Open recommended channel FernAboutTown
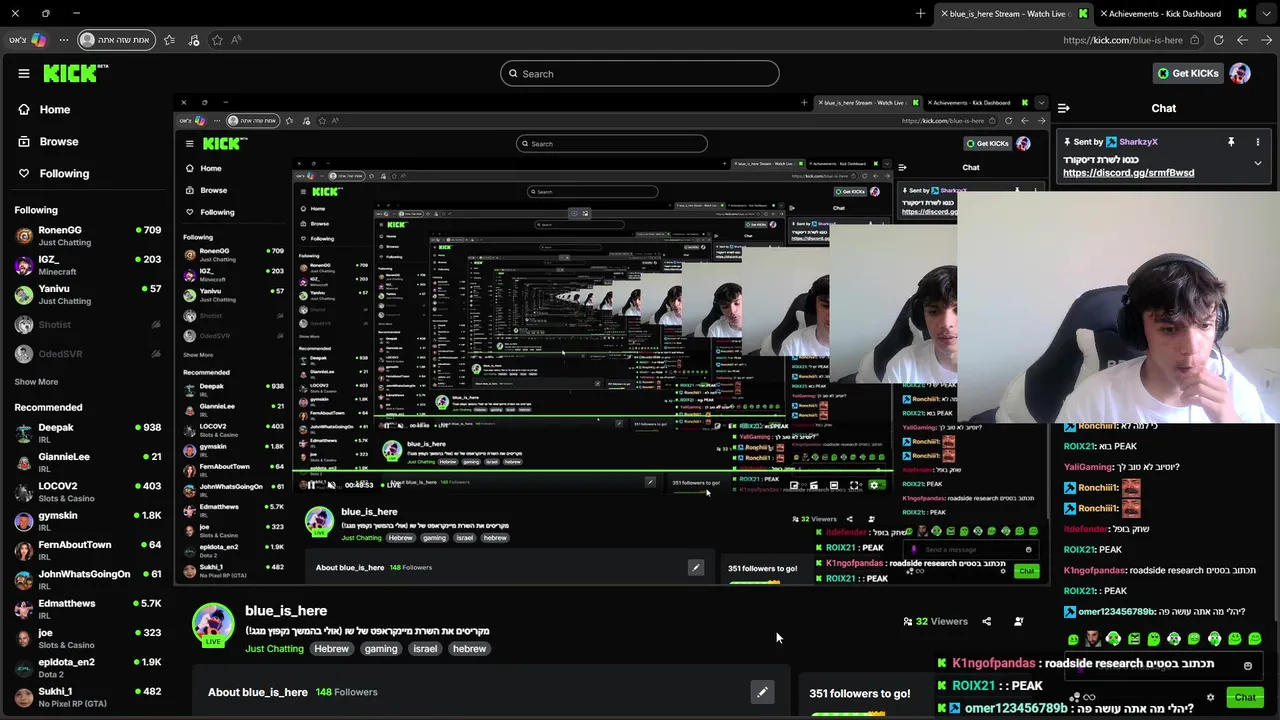1280x720 pixels. [88, 550]
